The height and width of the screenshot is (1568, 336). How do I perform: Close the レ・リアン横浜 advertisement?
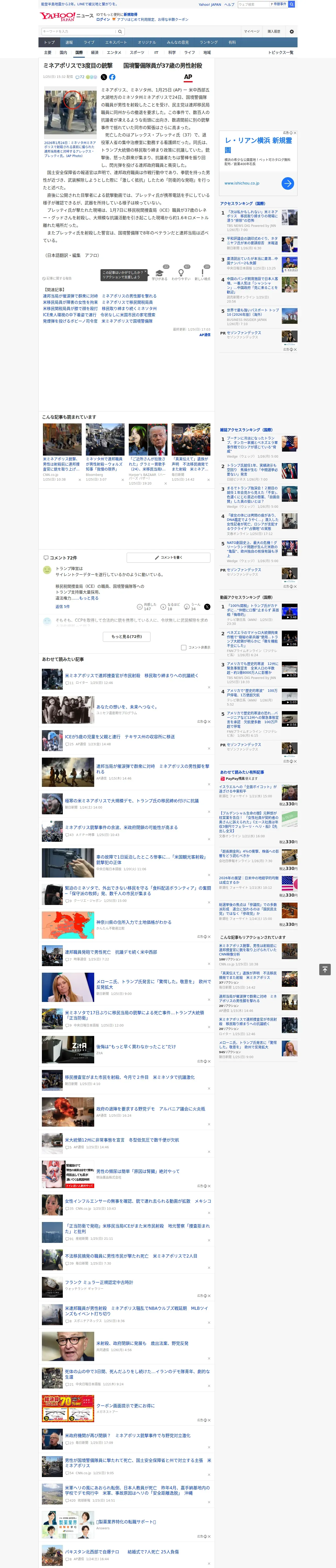[x=295, y=133]
